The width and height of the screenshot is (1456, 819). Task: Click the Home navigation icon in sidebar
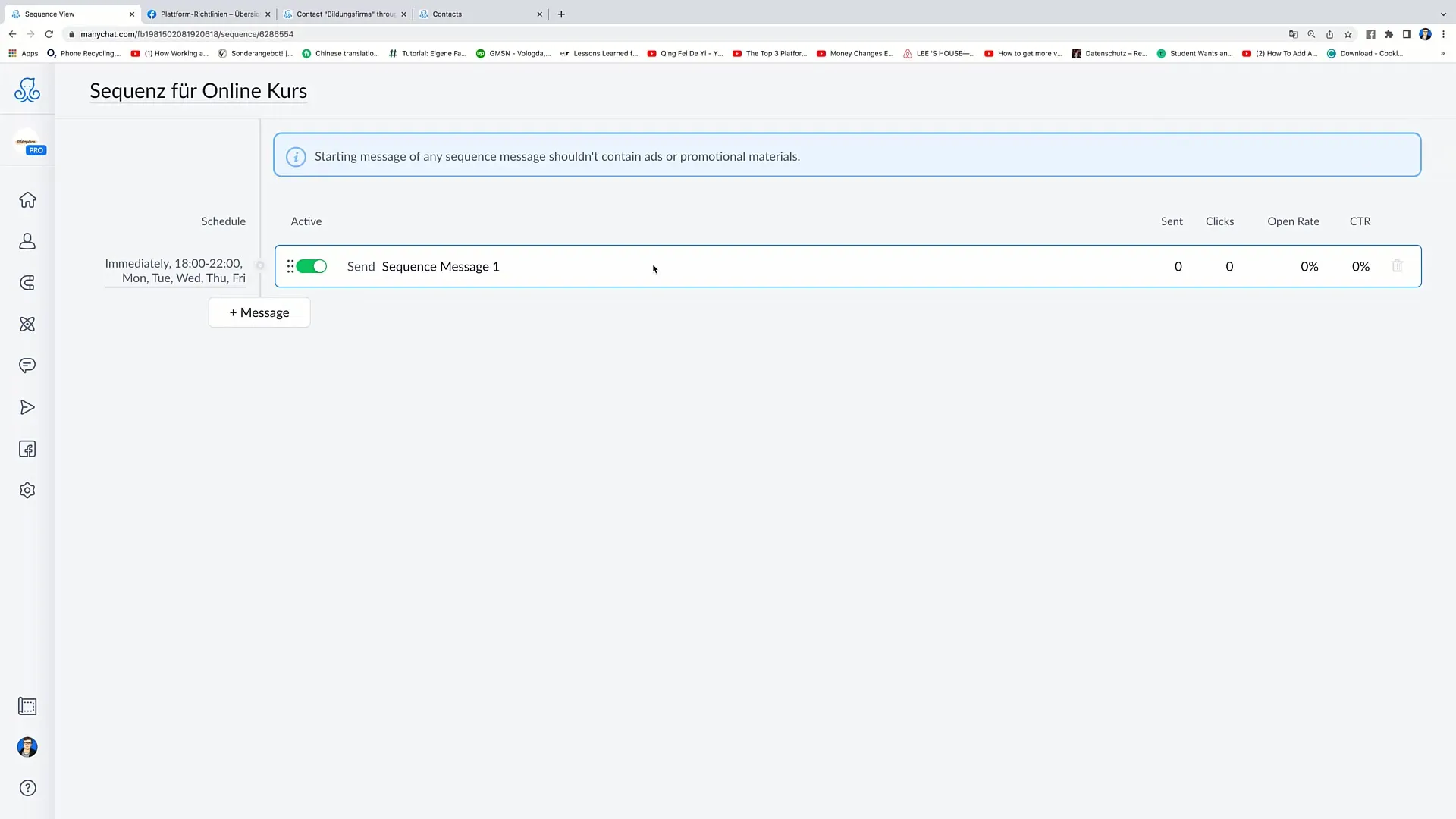pyautogui.click(x=27, y=199)
